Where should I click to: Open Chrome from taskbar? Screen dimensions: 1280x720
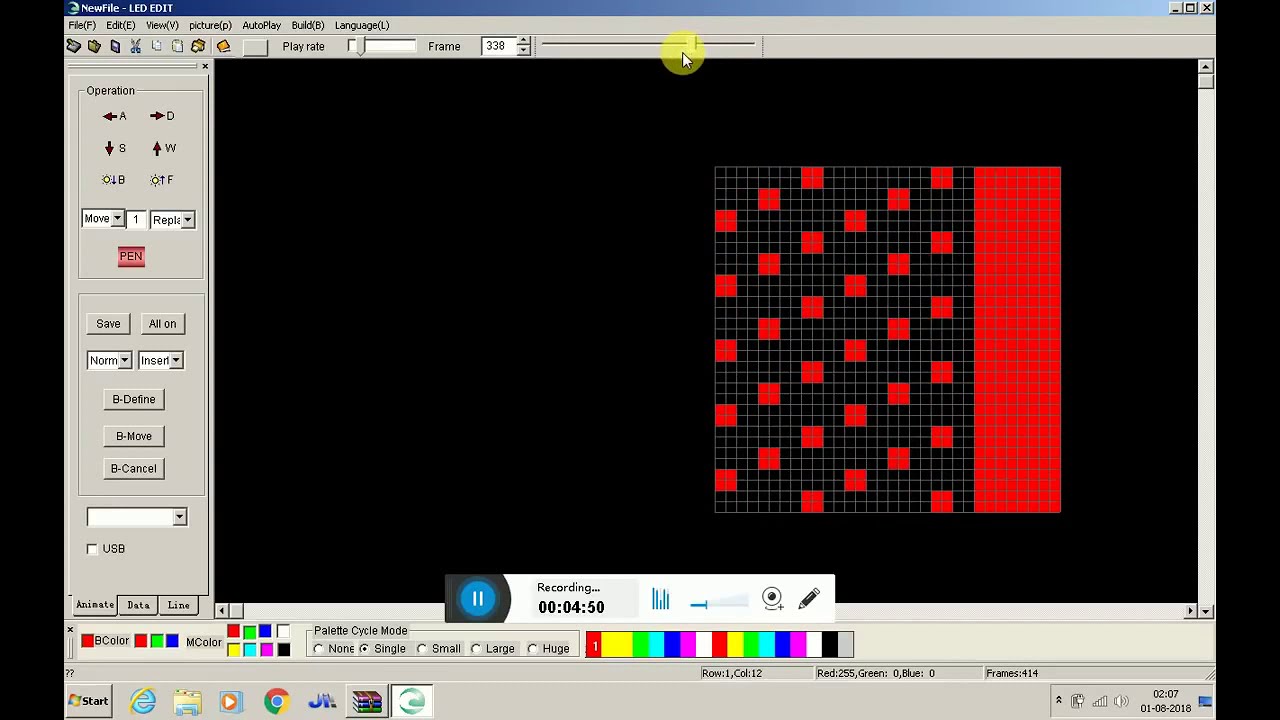pos(276,701)
